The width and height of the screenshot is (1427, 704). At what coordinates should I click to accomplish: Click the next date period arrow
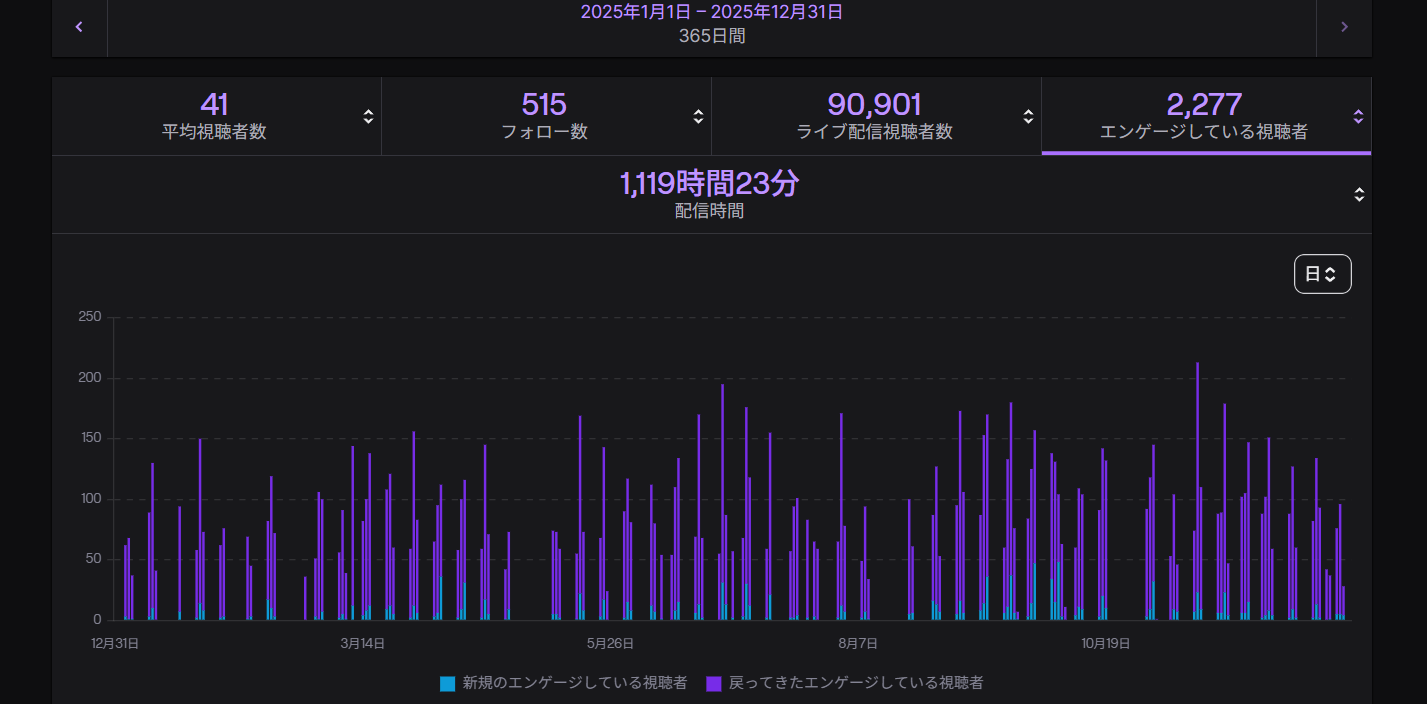point(1344,27)
